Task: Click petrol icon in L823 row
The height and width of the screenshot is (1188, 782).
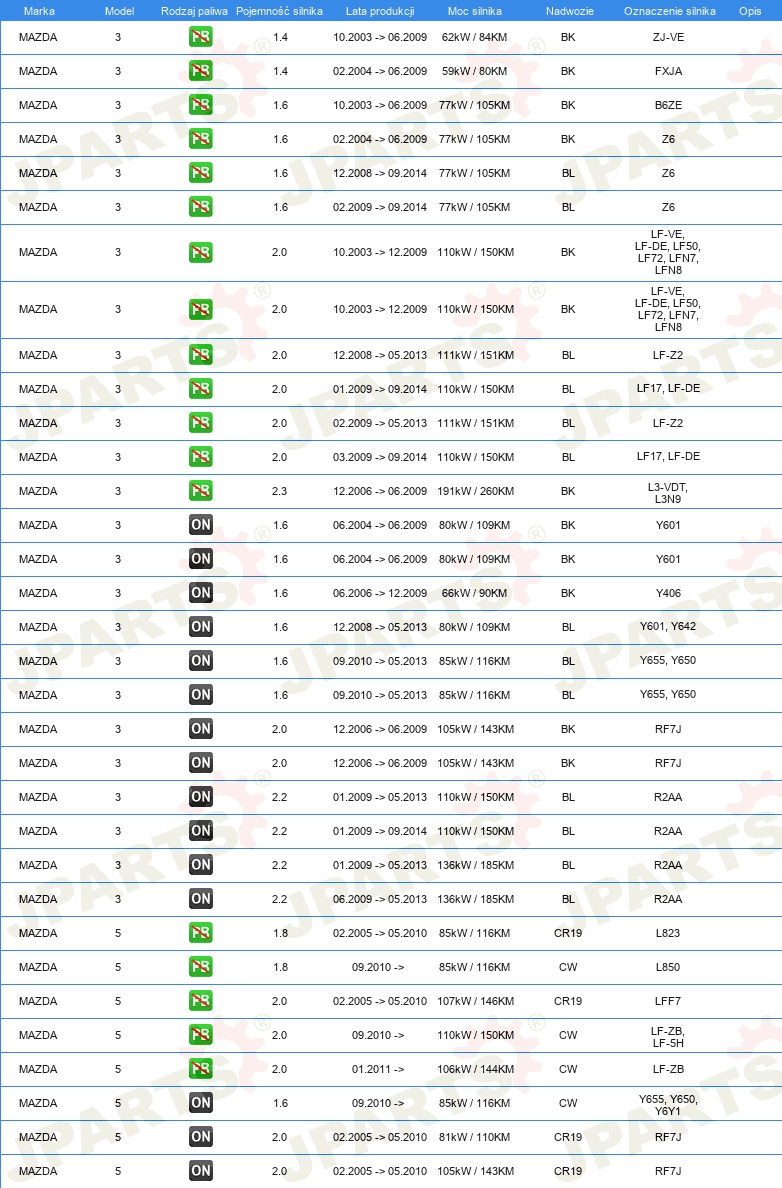Action: (201, 933)
